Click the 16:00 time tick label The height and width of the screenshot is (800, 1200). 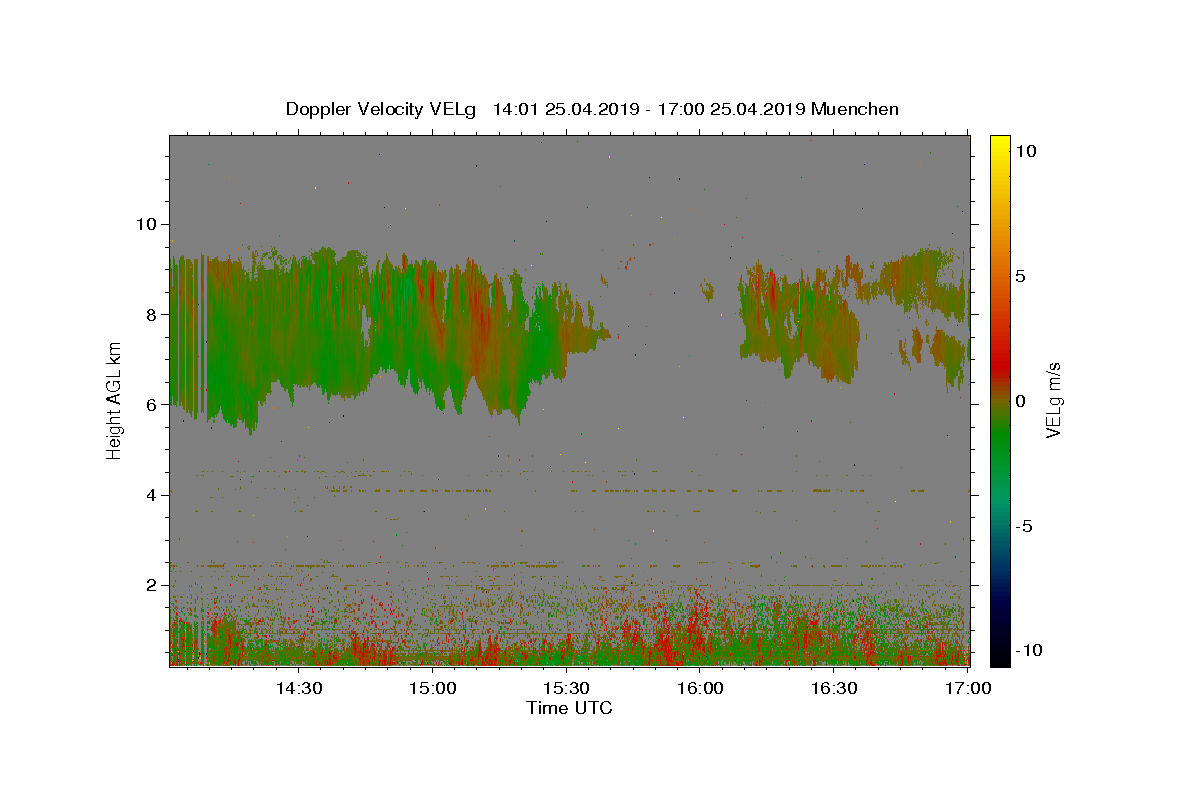[x=700, y=688]
